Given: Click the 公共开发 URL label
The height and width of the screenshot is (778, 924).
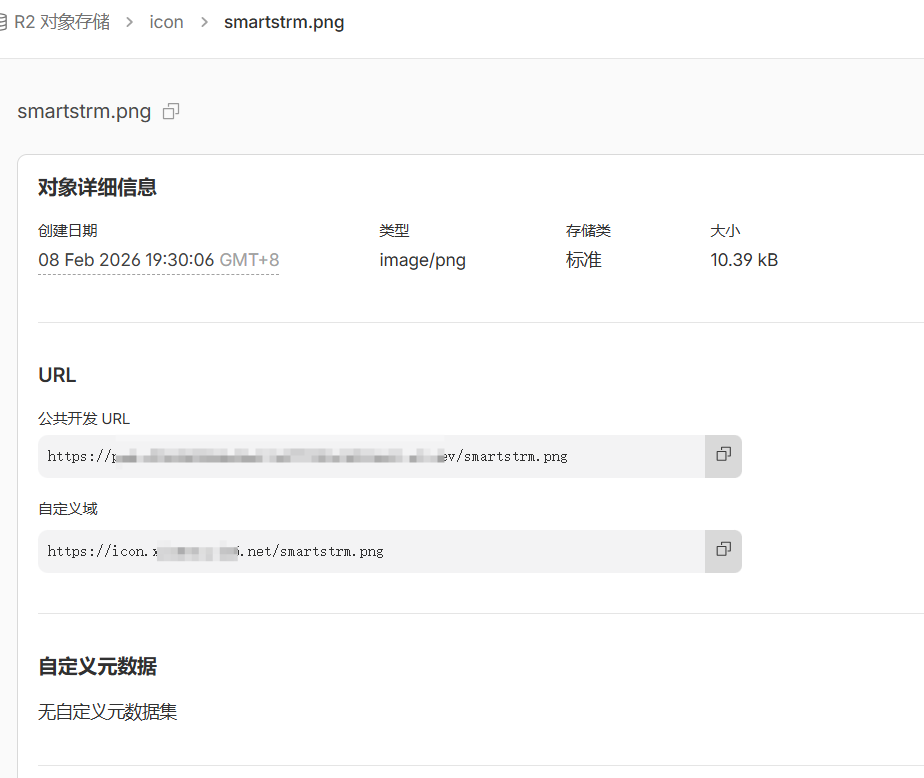Looking at the screenshot, I should [84, 418].
